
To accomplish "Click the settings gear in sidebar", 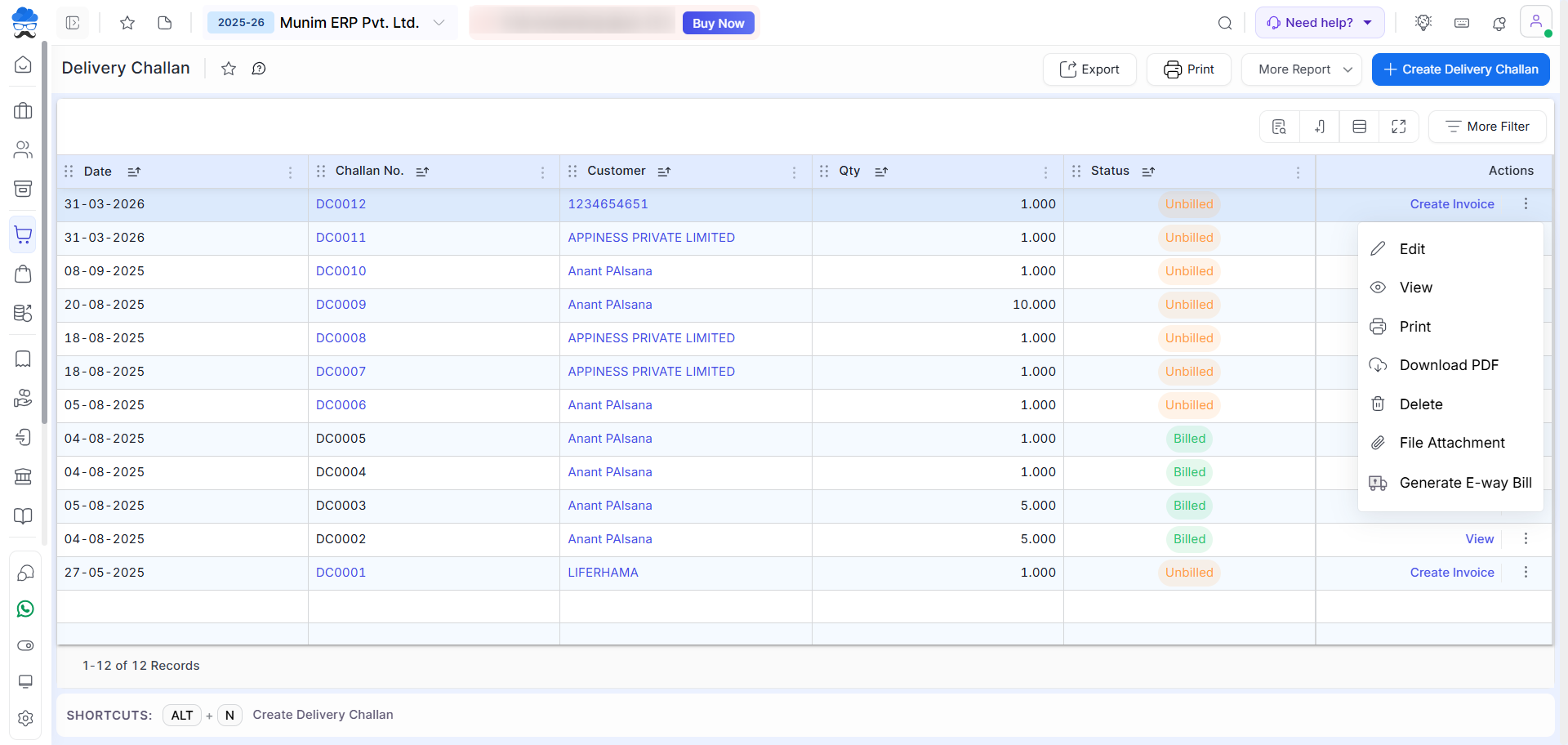I will [25, 718].
